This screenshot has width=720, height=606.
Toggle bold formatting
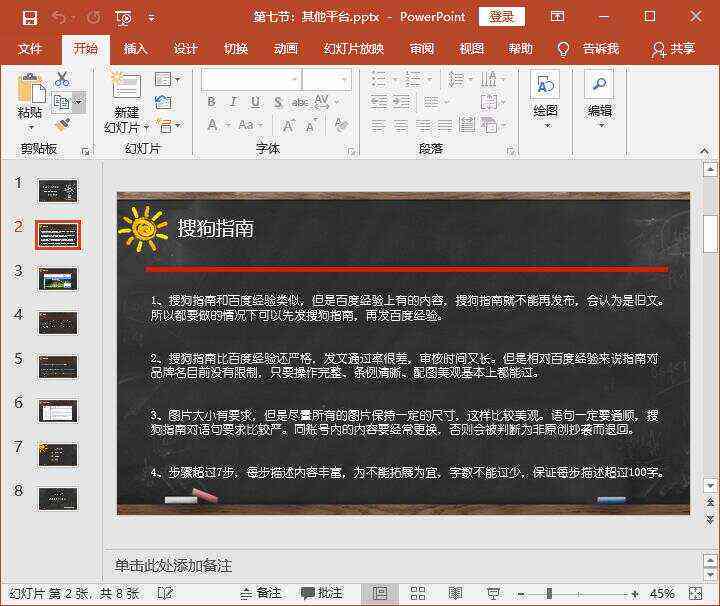pos(211,101)
